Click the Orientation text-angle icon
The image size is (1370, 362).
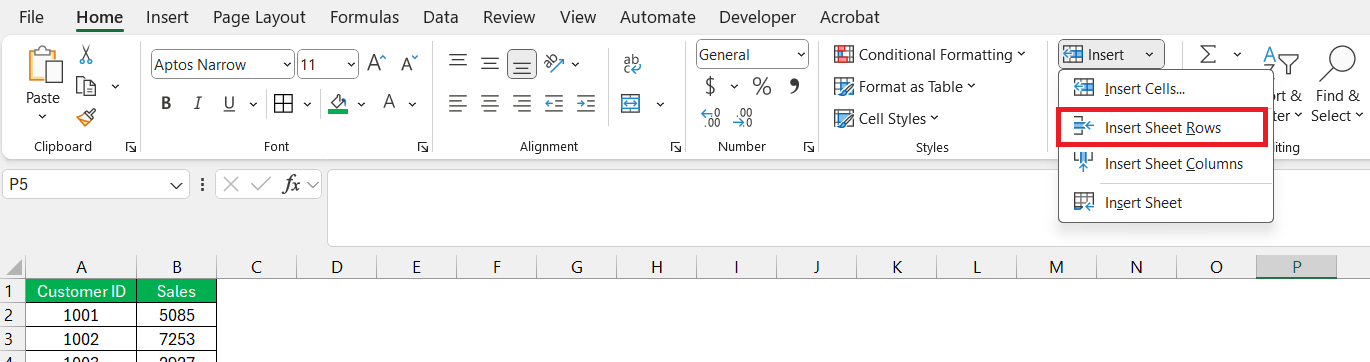click(x=555, y=63)
